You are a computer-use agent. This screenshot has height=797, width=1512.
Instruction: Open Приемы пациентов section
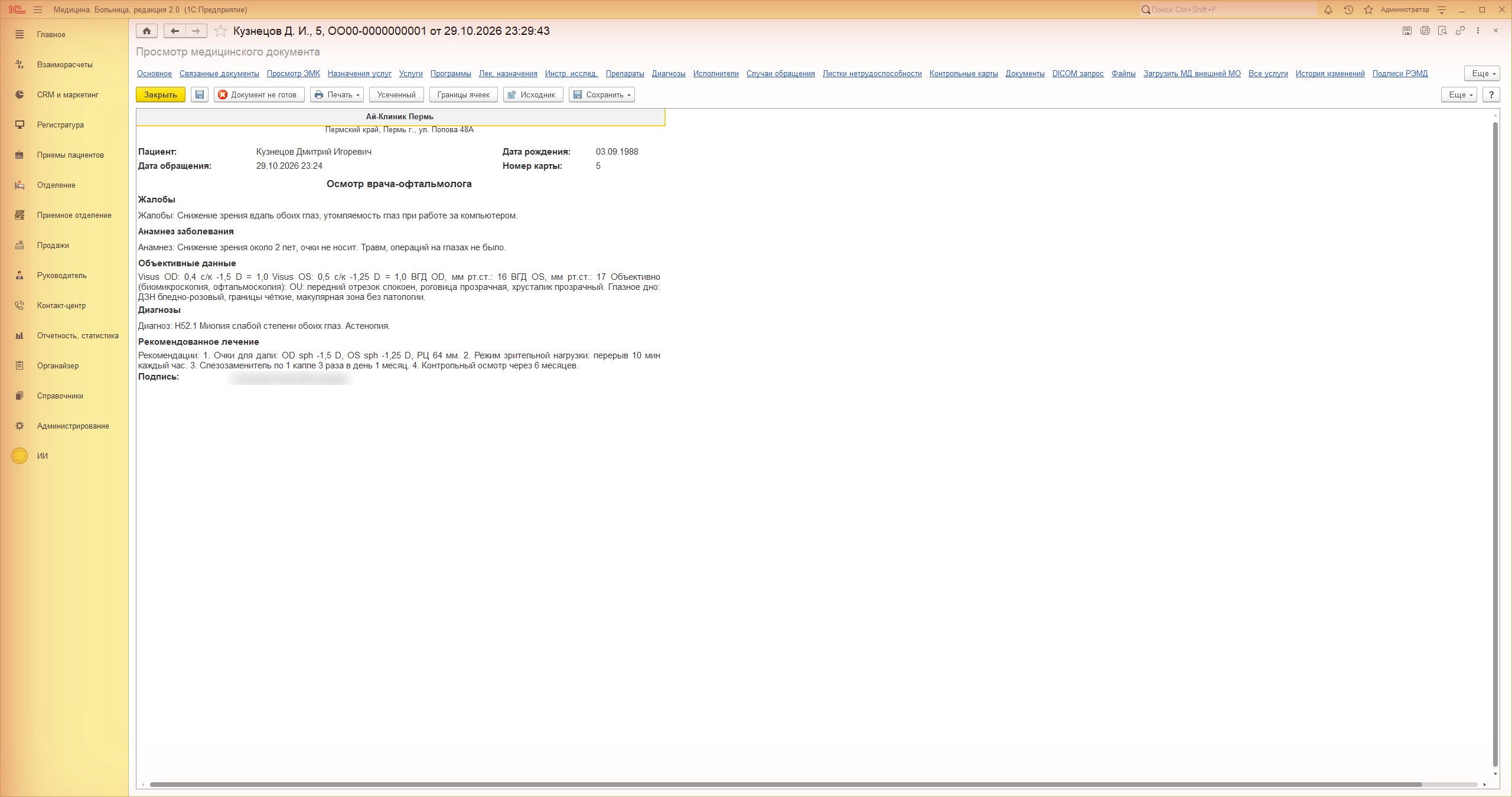click(64, 155)
